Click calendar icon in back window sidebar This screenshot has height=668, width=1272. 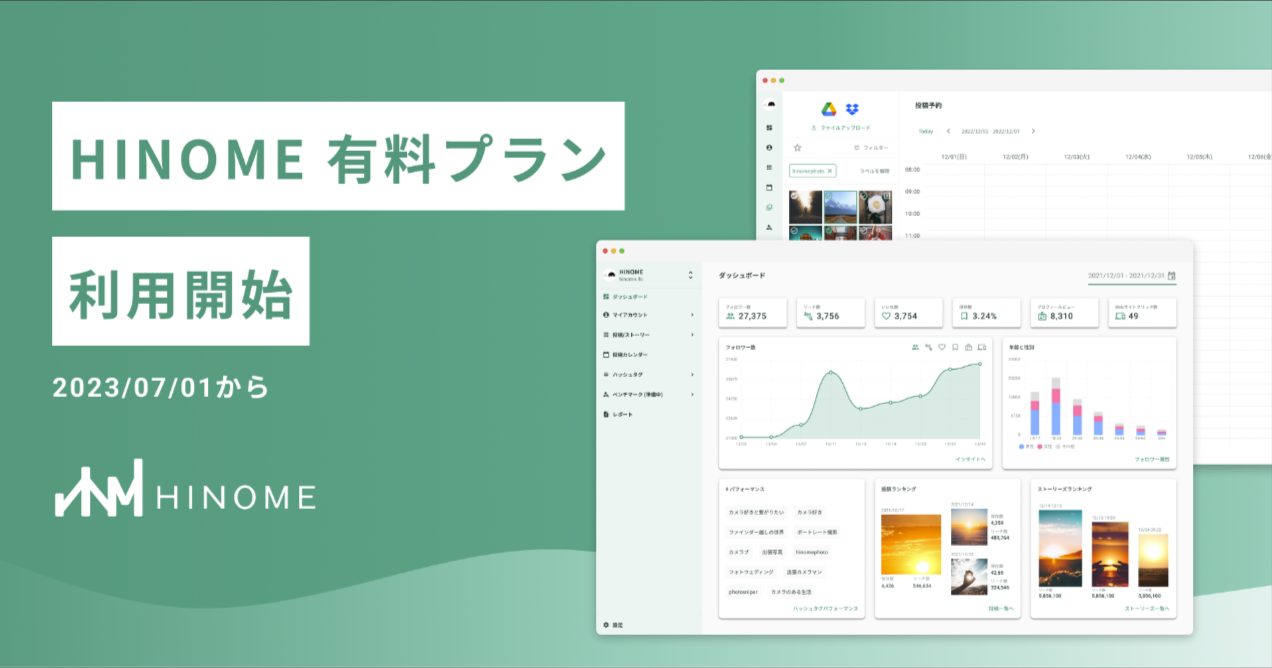click(x=769, y=187)
